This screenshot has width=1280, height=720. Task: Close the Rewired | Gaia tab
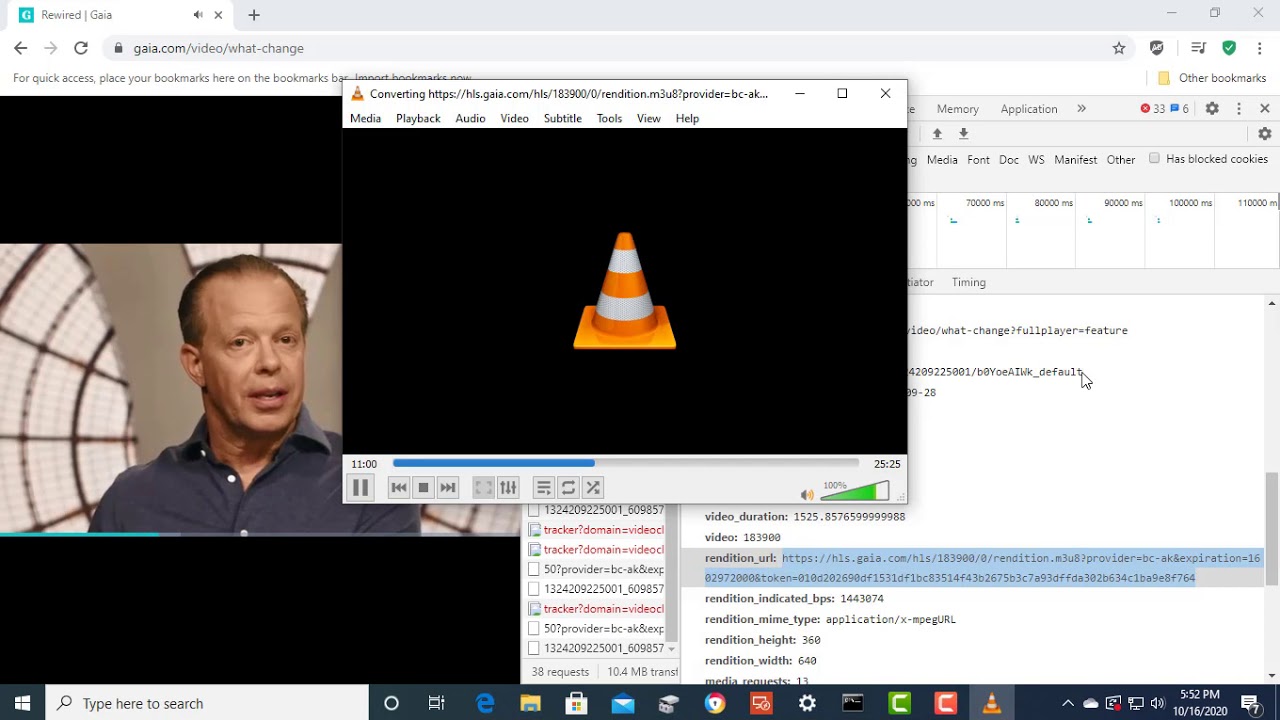coord(218,15)
